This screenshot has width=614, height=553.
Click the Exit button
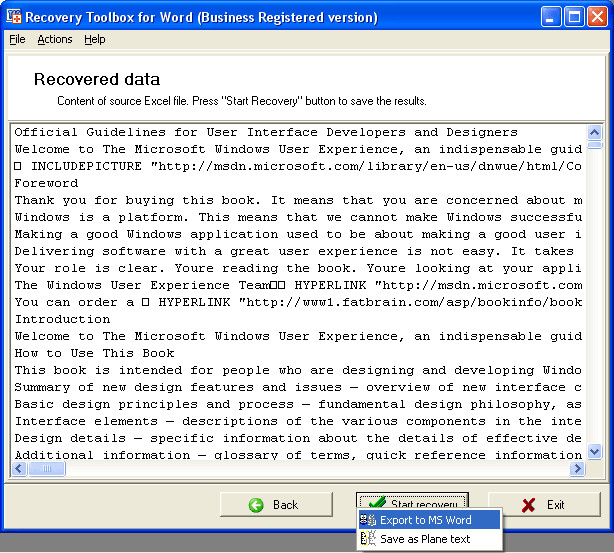(544, 504)
